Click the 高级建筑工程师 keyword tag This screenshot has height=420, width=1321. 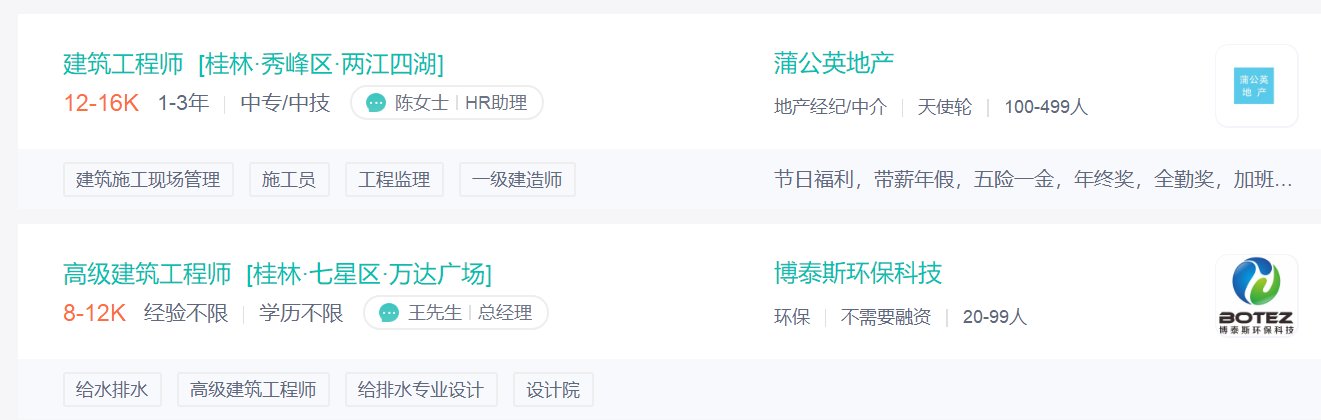tap(253, 390)
